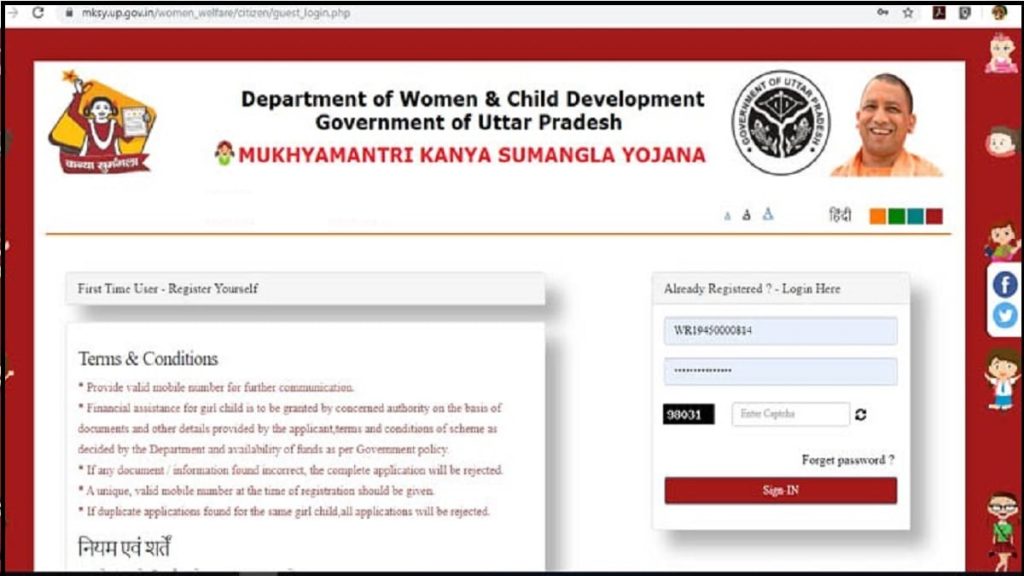Click the Hindi terms heading 'नियम एवं शर्तें'
1024x576 pixels.
[124, 547]
